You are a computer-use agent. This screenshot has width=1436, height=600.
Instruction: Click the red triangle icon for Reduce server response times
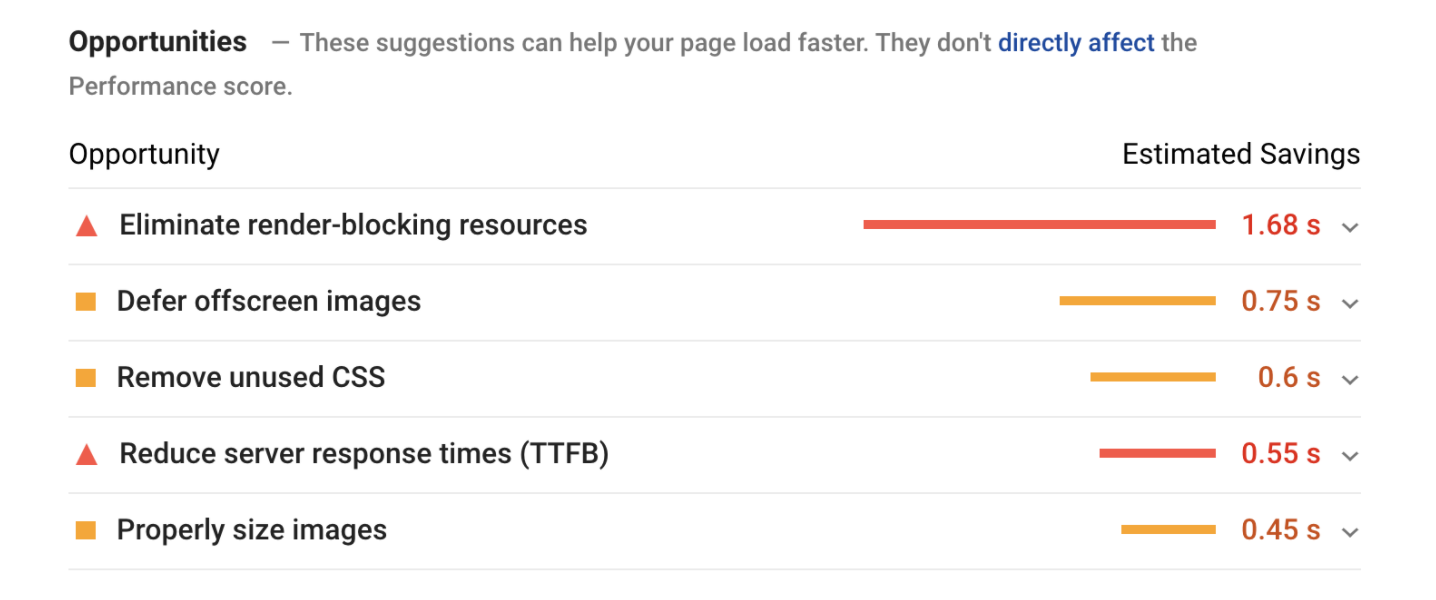(x=86, y=453)
